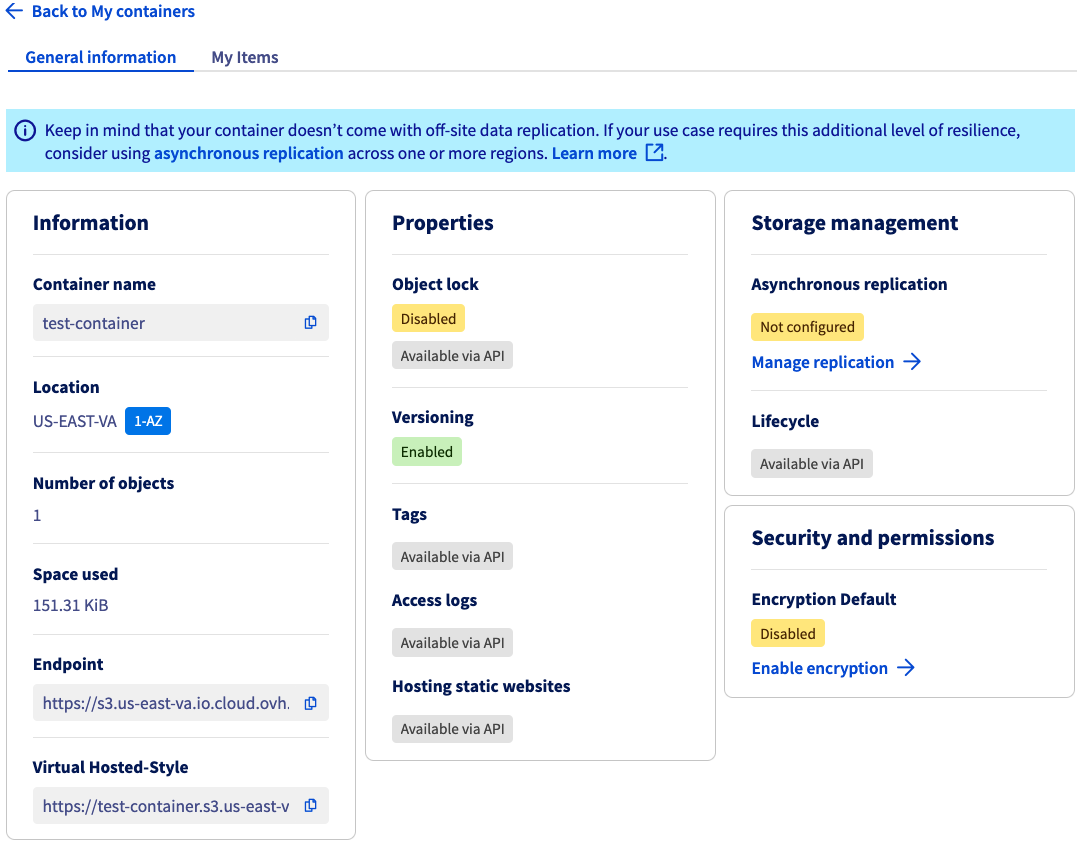Copy the container name using the copy icon
This screenshot has height=847, width=1084.
[x=311, y=322]
